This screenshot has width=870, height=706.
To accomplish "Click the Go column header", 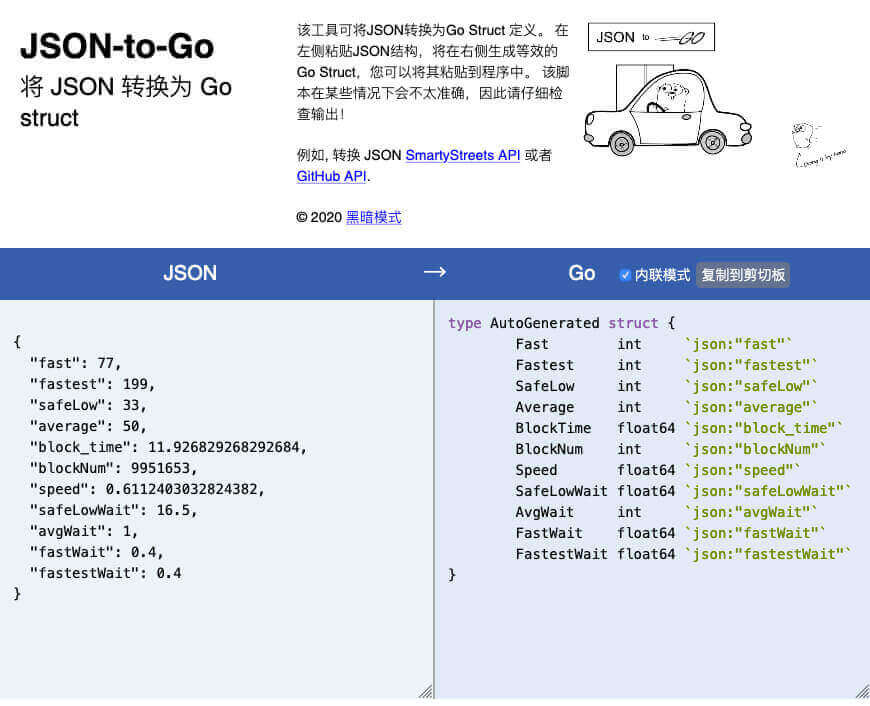I will tap(582, 273).
